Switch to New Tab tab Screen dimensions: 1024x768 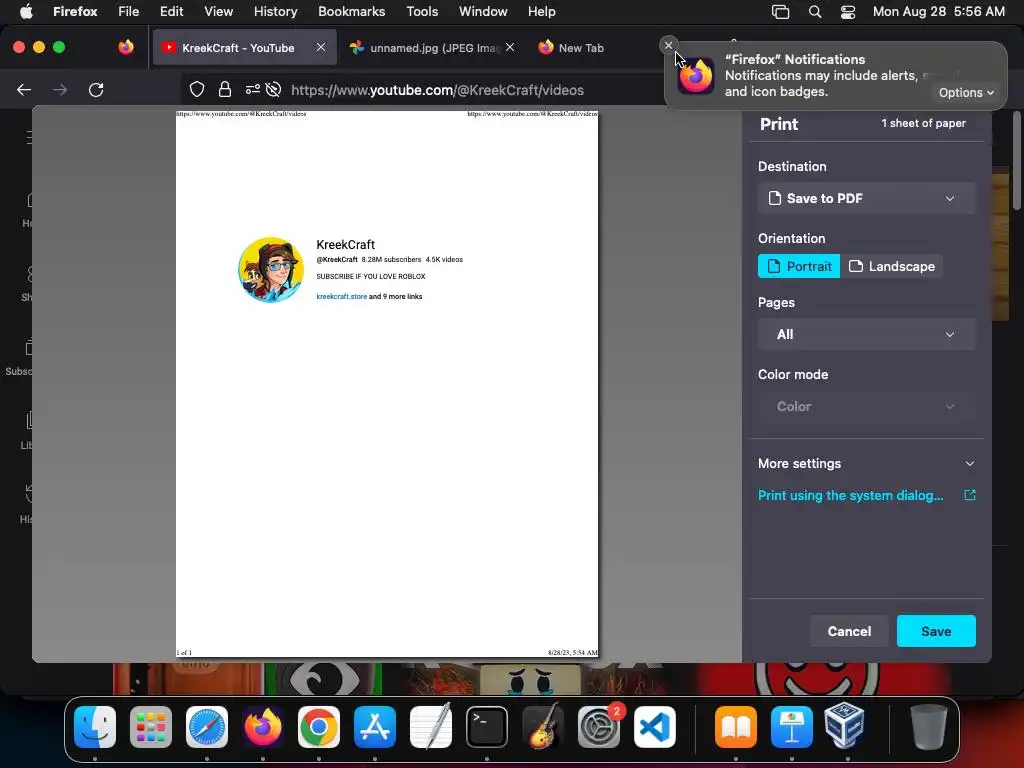click(581, 48)
